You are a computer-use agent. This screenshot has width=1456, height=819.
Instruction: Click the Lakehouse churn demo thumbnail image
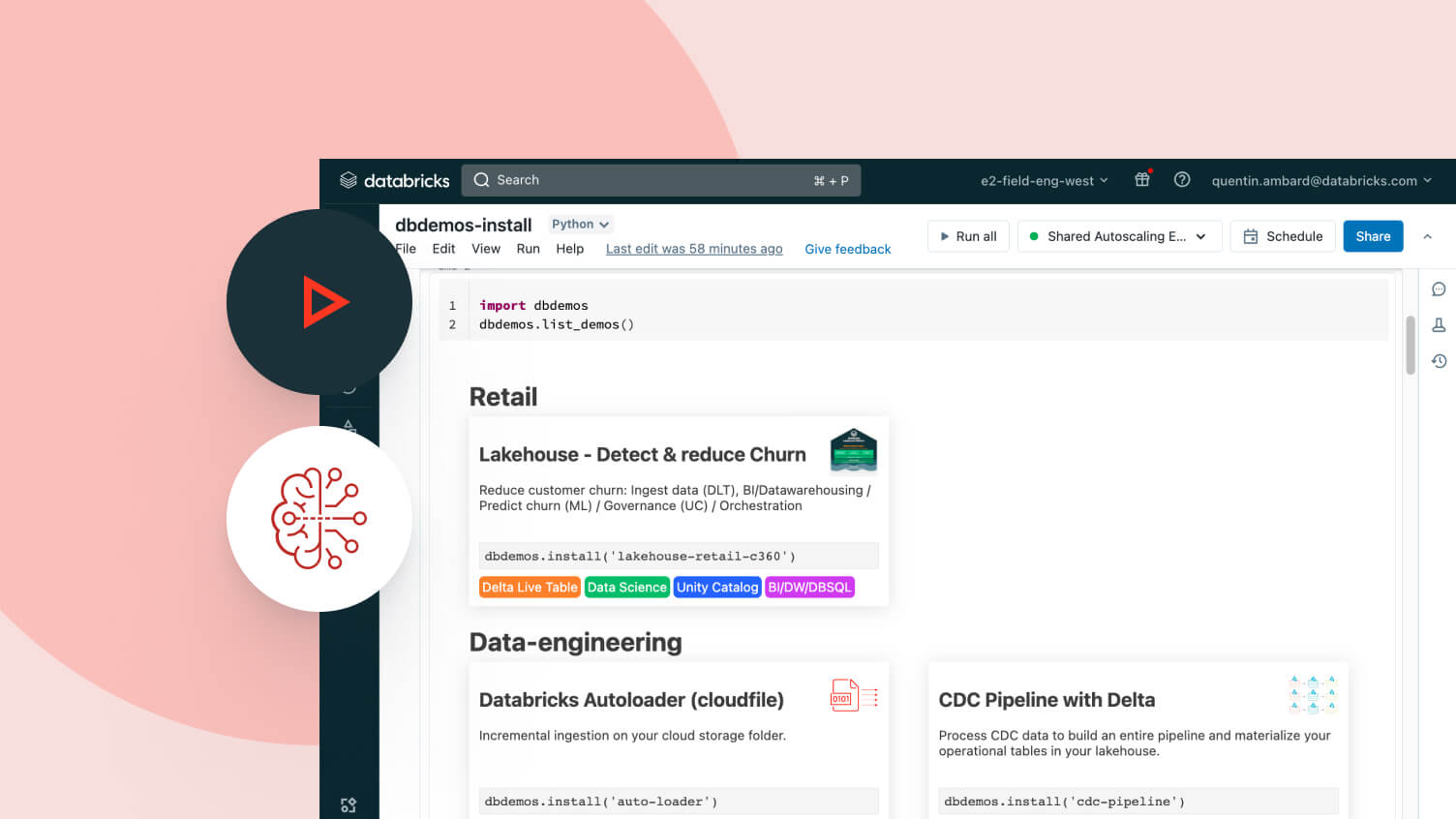point(854,451)
